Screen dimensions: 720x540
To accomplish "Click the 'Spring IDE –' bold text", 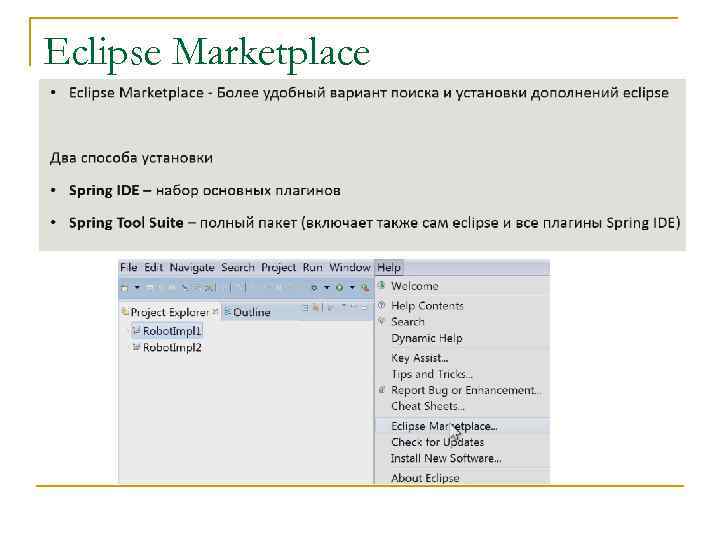I will [x=110, y=190].
